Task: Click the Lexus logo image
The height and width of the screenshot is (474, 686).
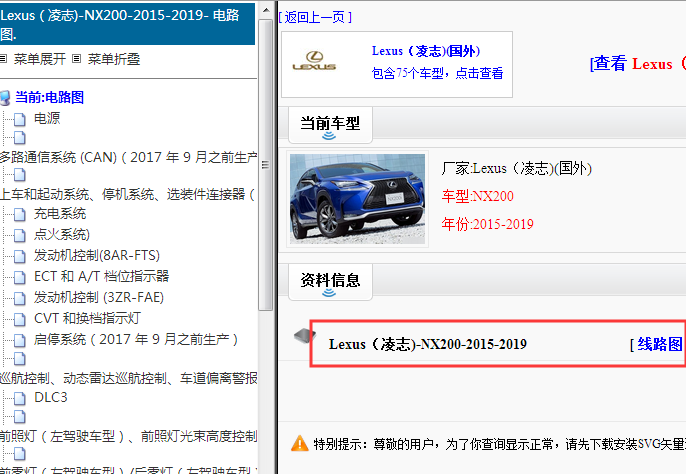Action: tap(314, 61)
